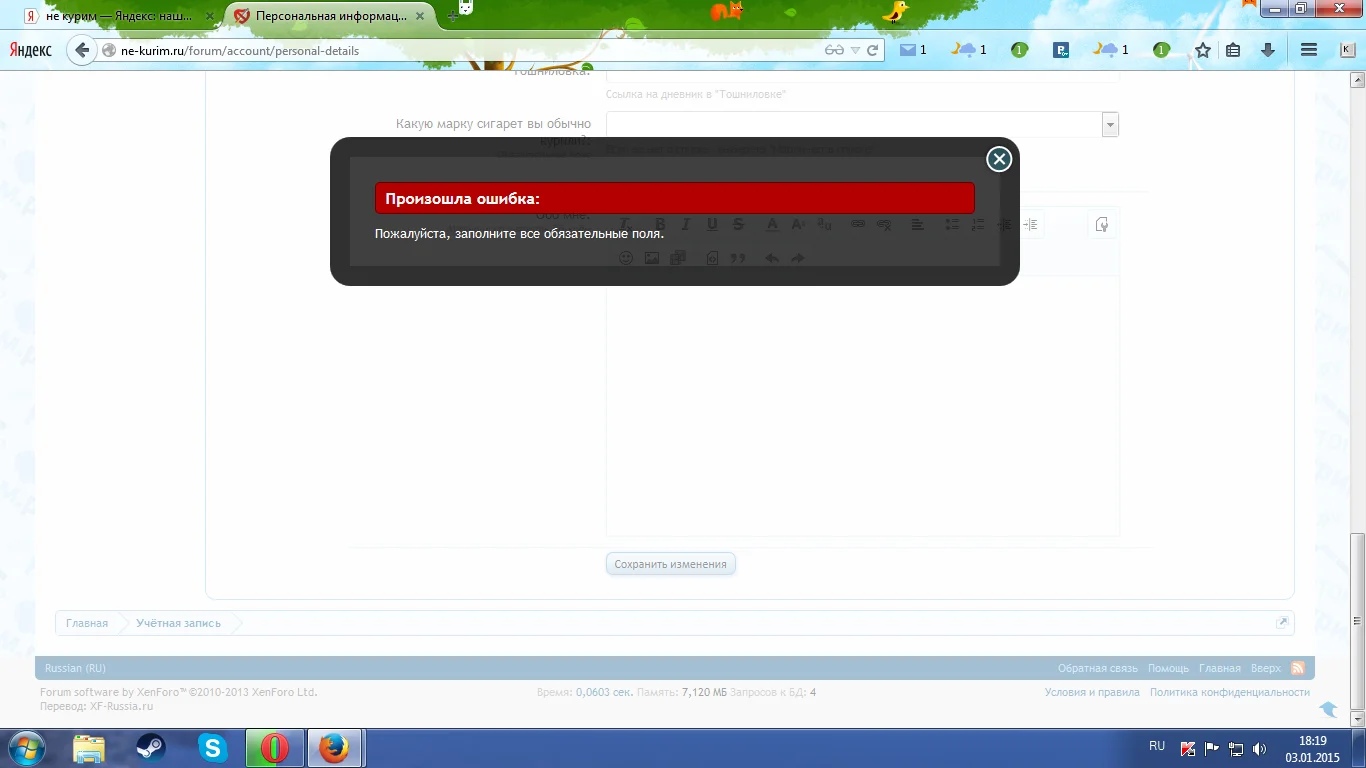Go to 'Главная' in the breadcrumb
Viewport: 1366px width, 768px height.
click(87, 623)
